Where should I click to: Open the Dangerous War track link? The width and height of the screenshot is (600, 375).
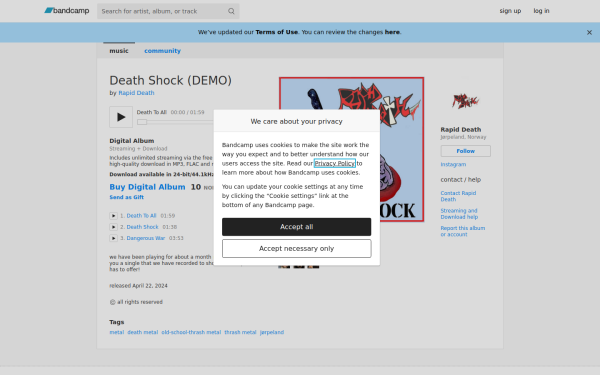(x=146, y=238)
